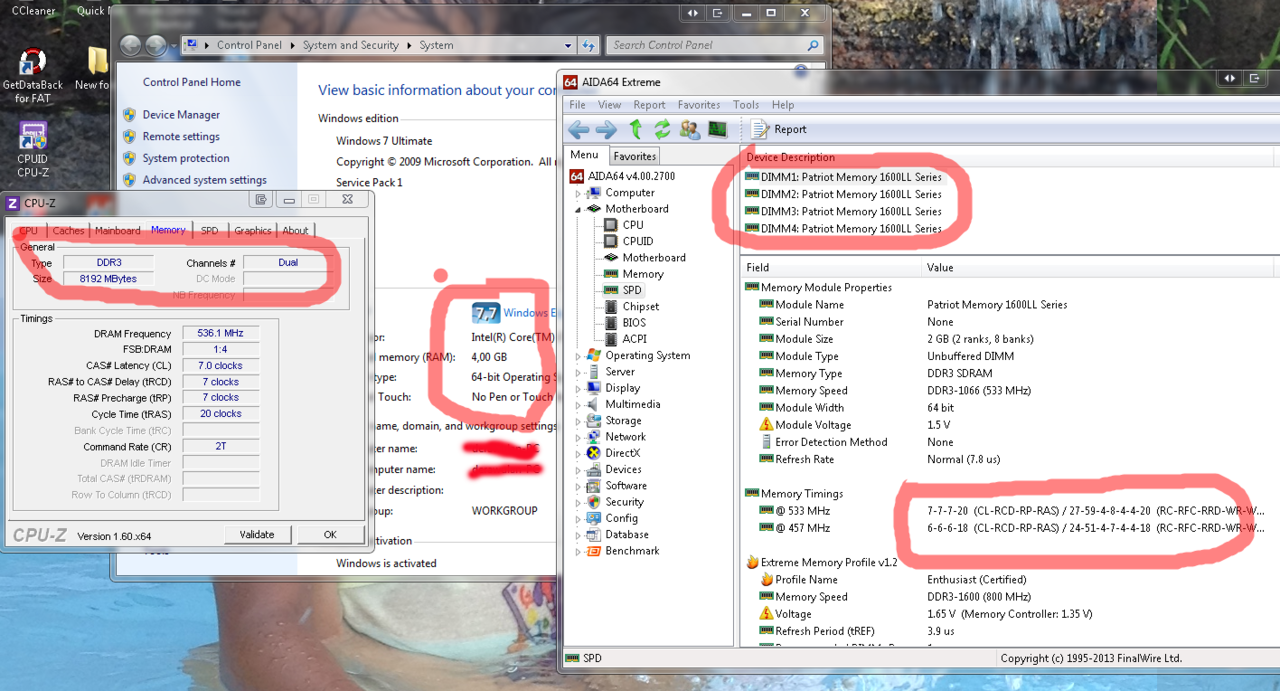Viewport: 1280px width, 691px height.
Task: Collapse the Motherboard node in AIDA64 tree
Action: point(578,209)
